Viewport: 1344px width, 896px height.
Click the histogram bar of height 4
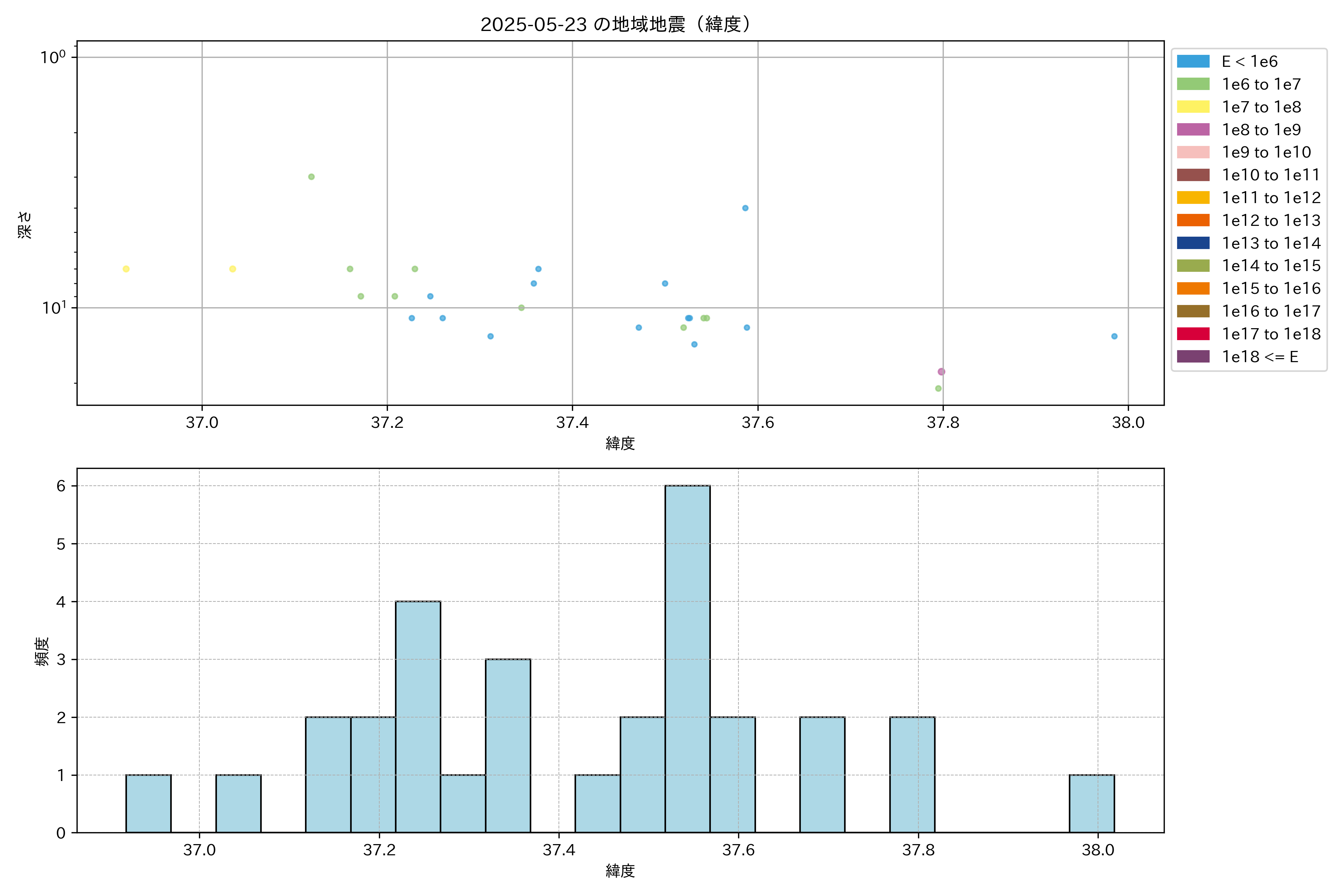pyautogui.click(x=418, y=716)
